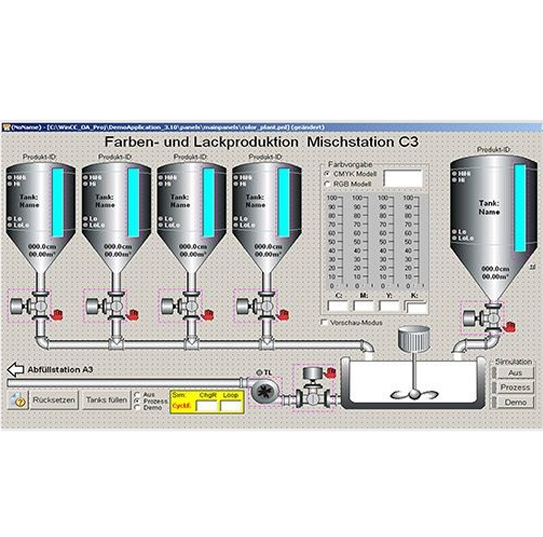
Task: Click the TL status lamp near the pump
Action: (x=259, y=373)
